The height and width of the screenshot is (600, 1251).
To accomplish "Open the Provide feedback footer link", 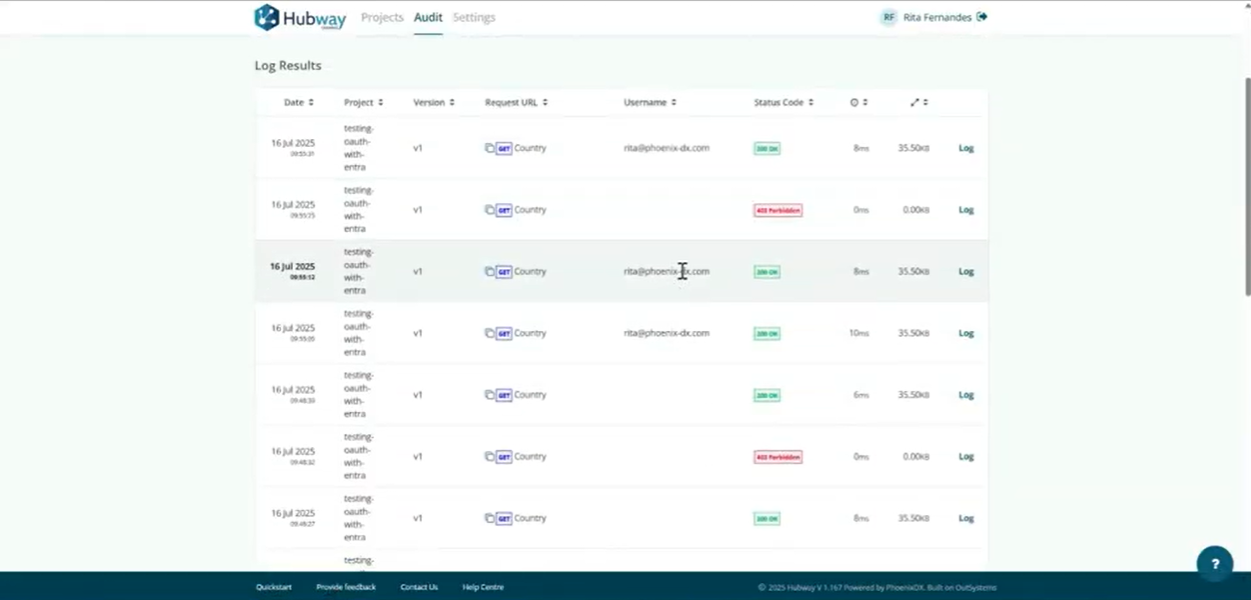I will (x=346, y=587).
